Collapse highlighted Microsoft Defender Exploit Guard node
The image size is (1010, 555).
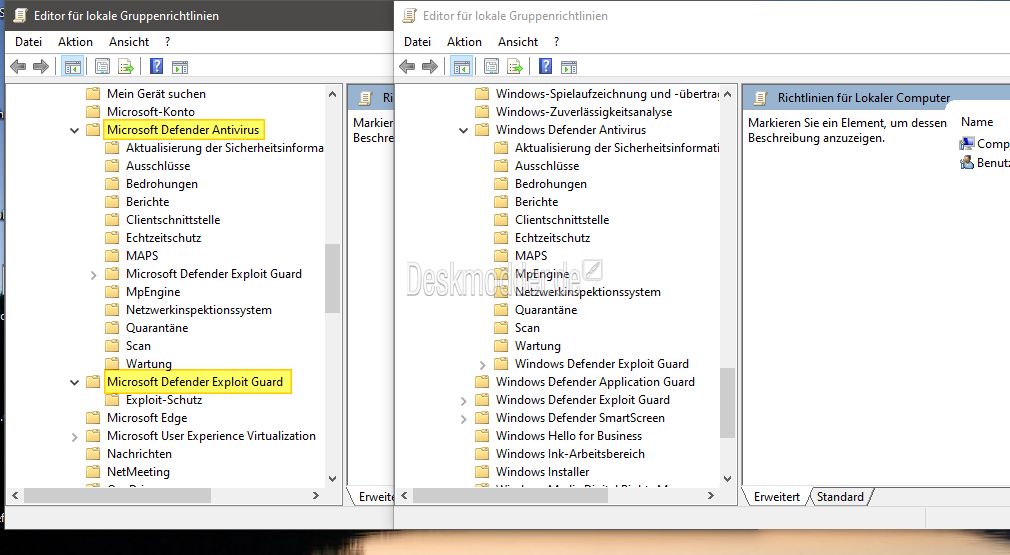point(74,382)
